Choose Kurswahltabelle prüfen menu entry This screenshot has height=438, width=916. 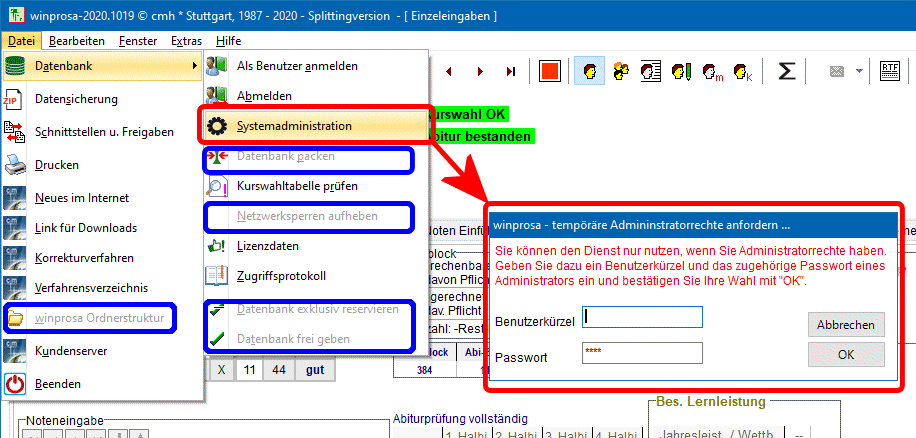coord(297,186)
